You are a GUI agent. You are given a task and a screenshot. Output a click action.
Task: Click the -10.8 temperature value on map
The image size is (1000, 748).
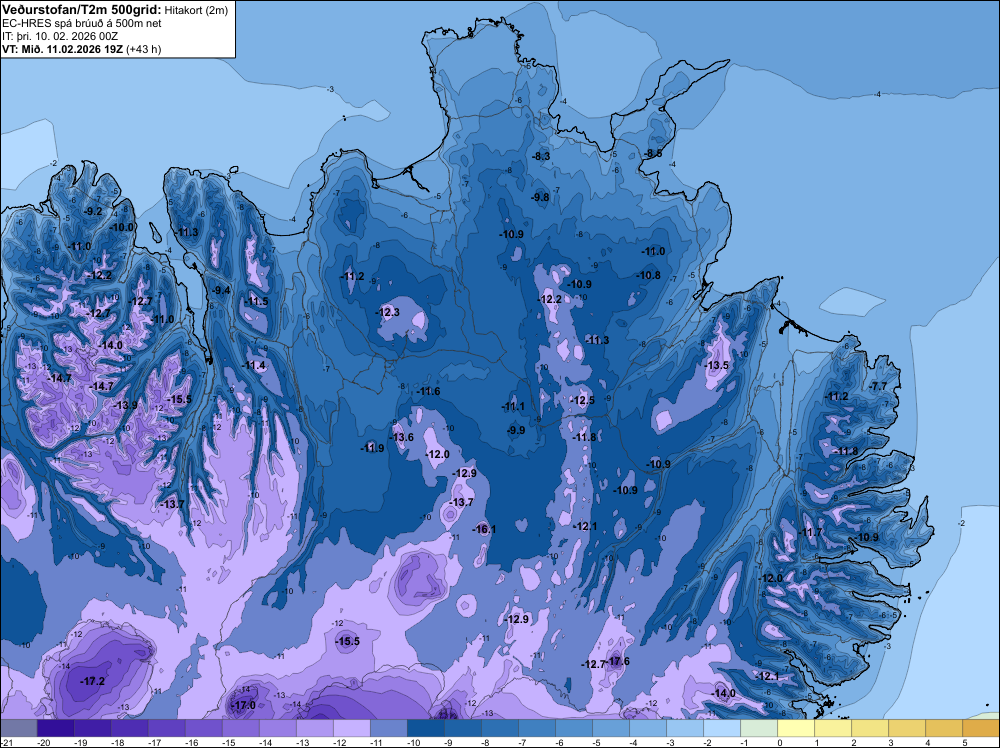coord(649,275)
